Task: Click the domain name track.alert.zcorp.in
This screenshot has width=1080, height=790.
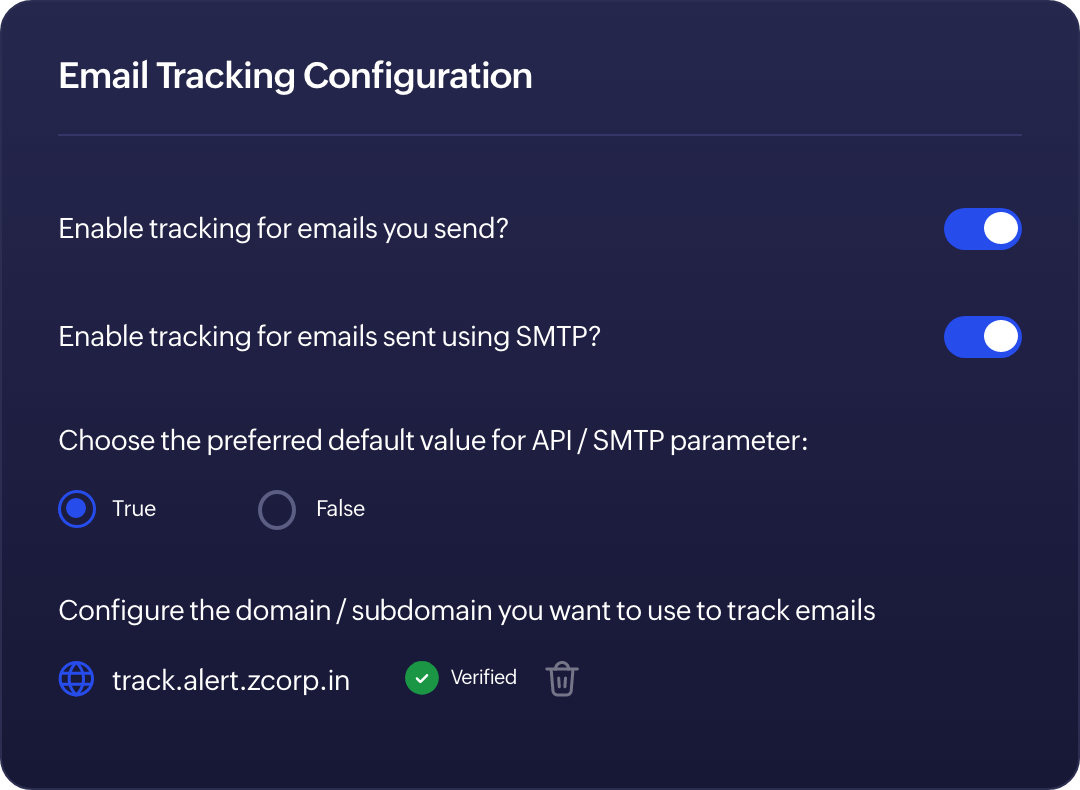Action: pos(230,679)
